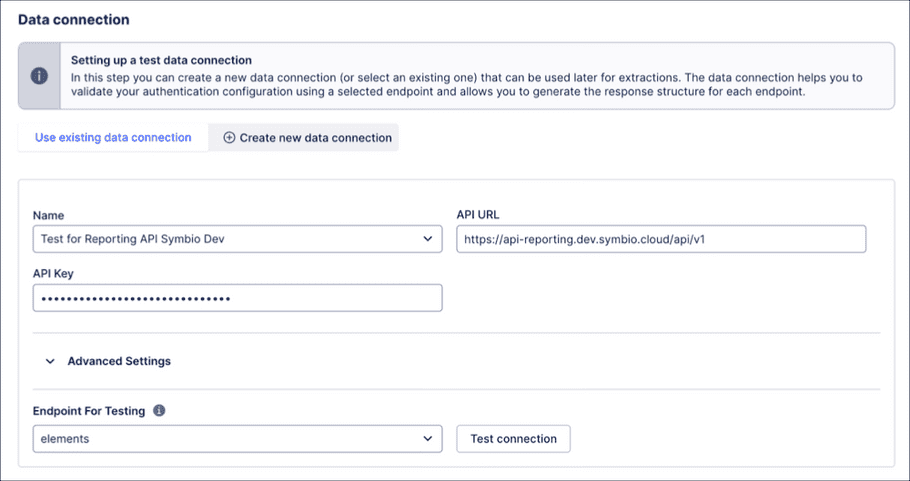Open the Create new data connection tab
Screen dimensions: 910x481
(304, 138)
